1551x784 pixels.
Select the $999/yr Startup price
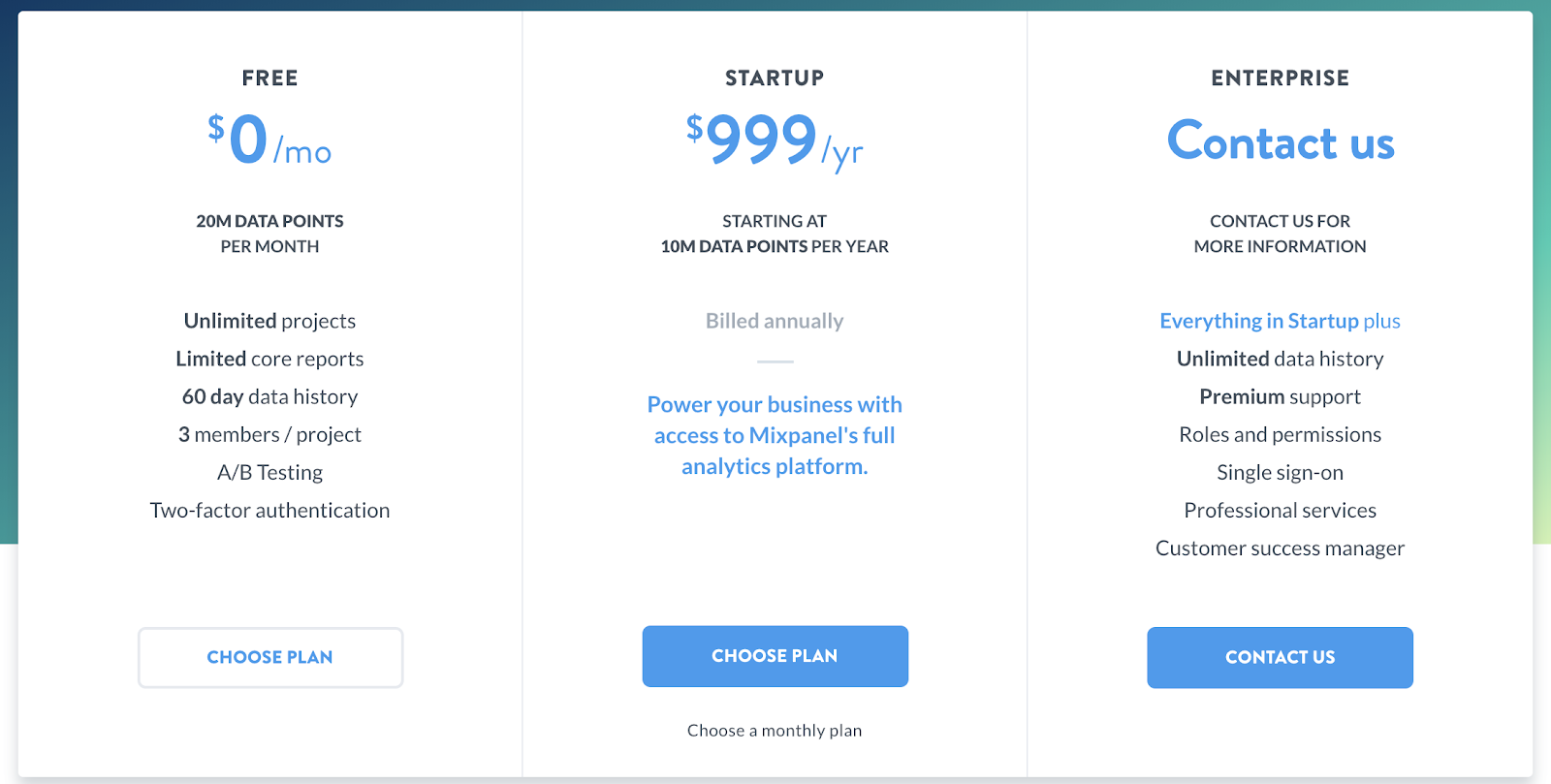775,141
